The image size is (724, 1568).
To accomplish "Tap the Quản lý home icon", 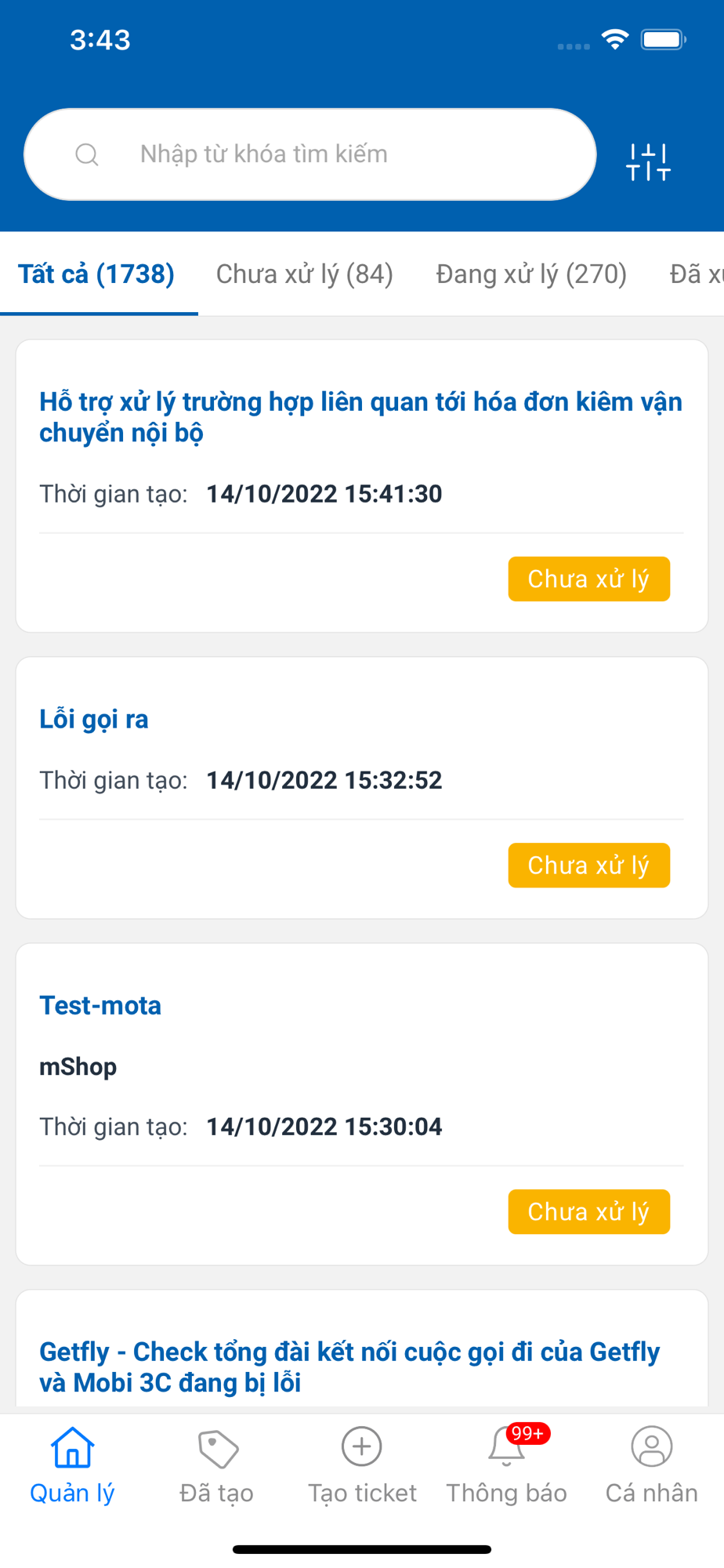I will [72, 1447].
